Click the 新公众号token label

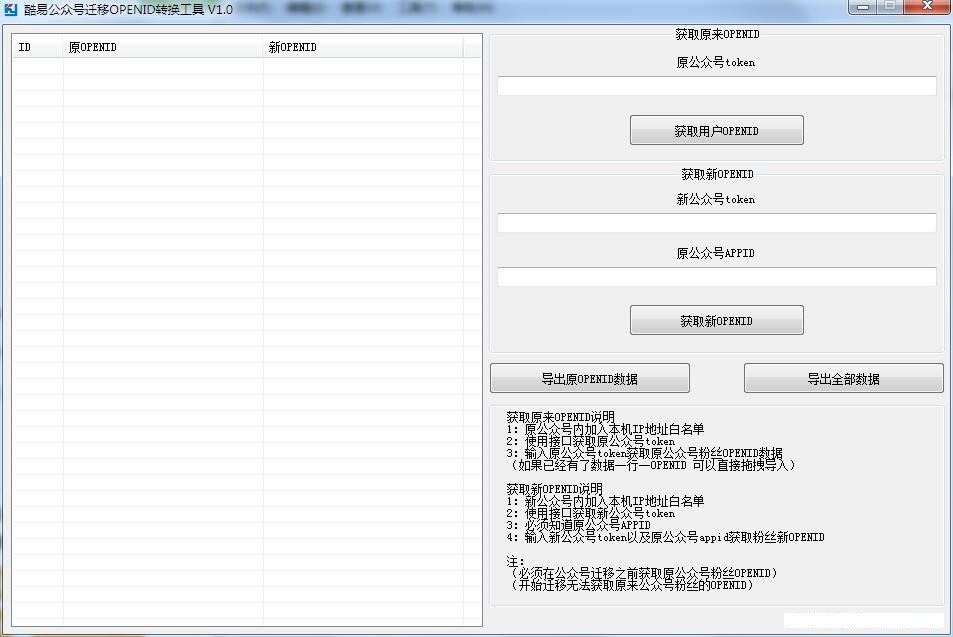(x=716, y=199)
